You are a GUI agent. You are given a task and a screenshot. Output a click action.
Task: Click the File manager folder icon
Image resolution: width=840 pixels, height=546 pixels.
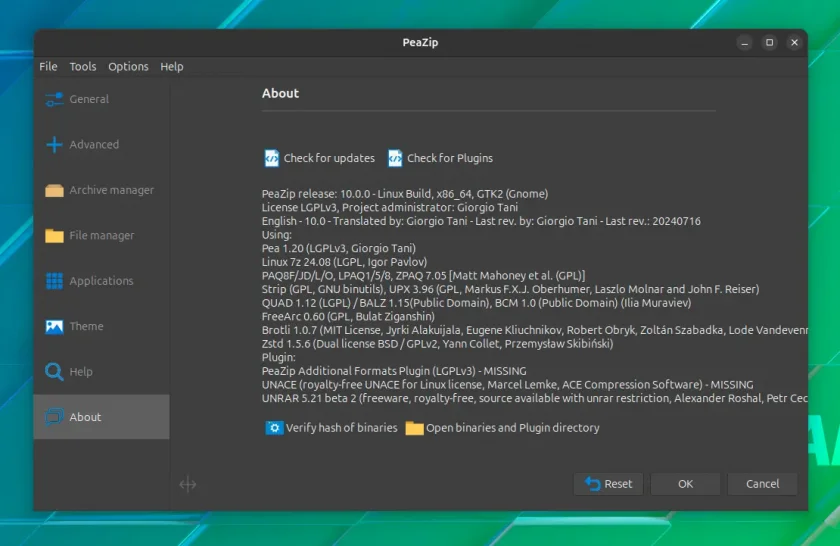[x=54, y=236]
